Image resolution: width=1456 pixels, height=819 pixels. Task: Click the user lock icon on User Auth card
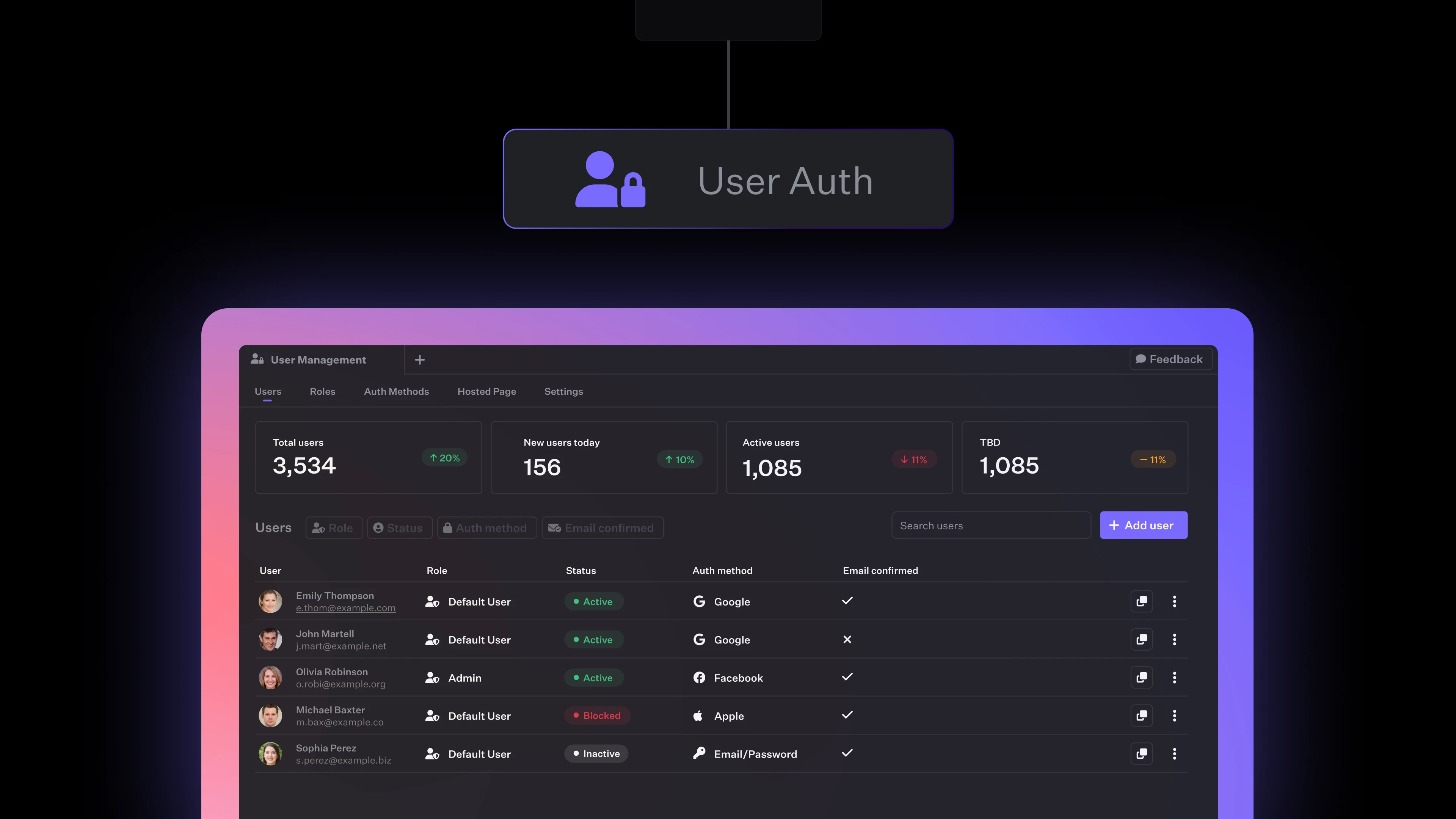[610, 179]
